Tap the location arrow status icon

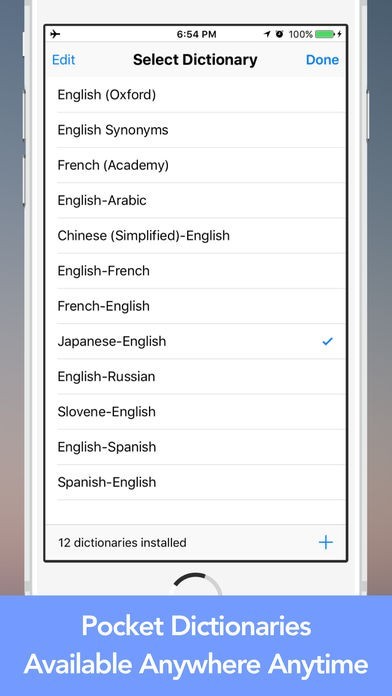[267, 34]
